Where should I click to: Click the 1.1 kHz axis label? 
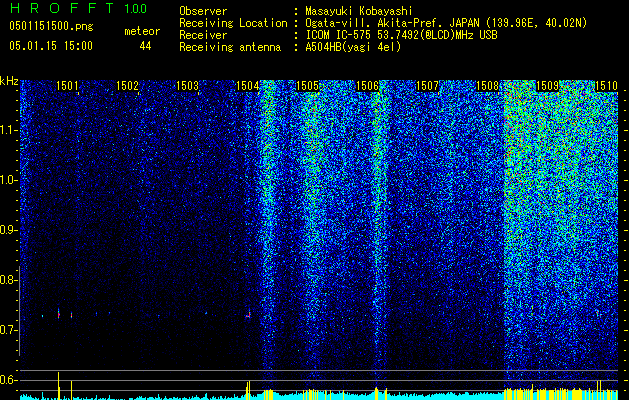click(8, 130)
